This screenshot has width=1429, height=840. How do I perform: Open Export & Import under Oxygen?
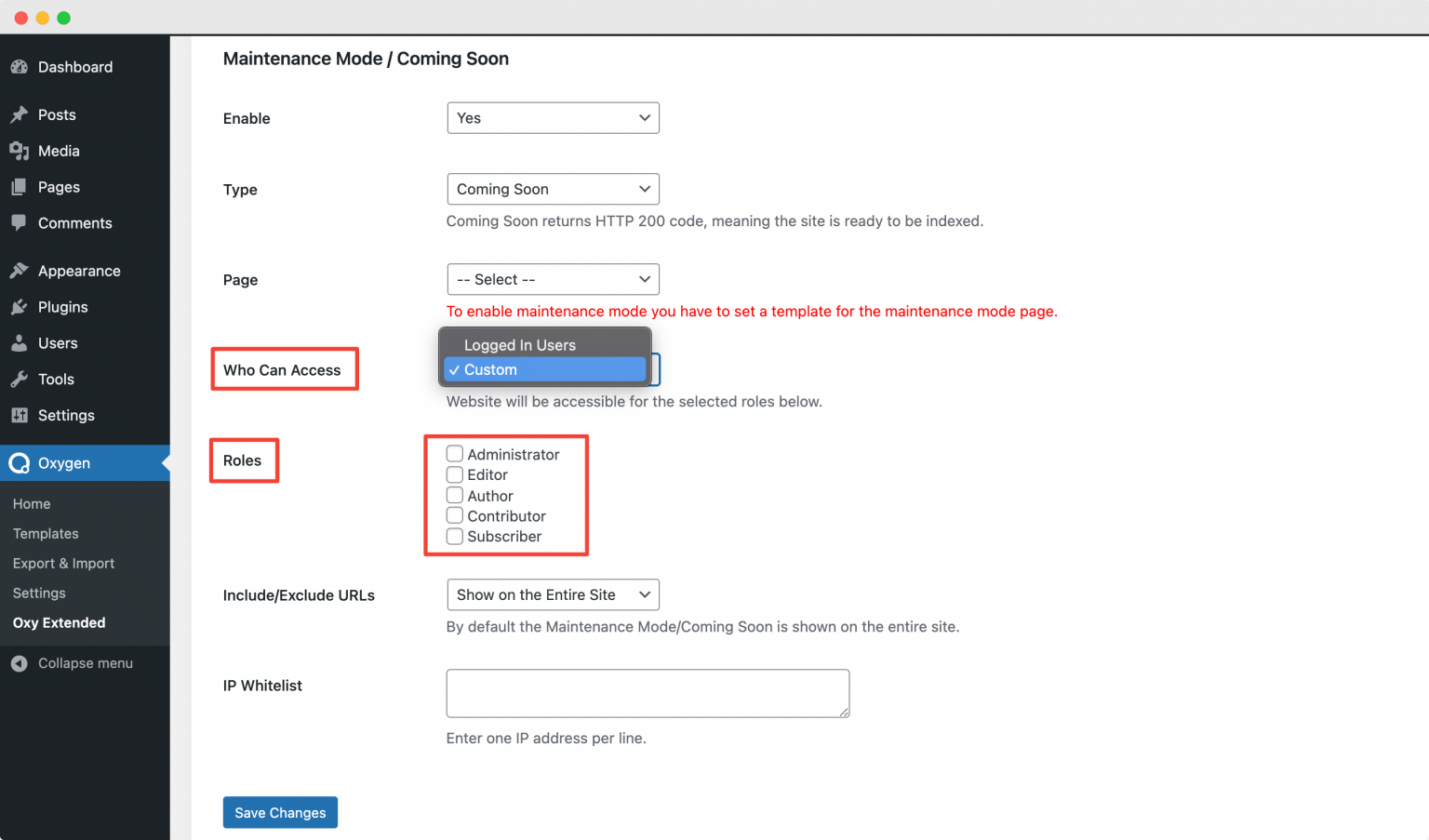click(63, 563)
